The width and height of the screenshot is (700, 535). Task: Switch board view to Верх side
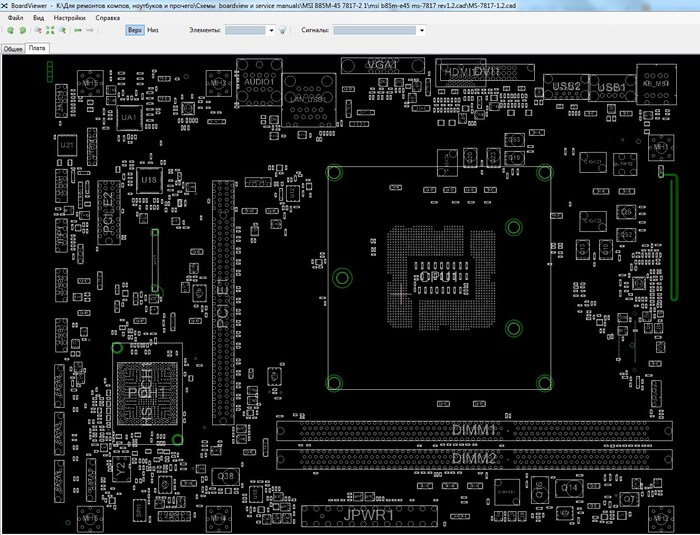click(x=134, y=30)
